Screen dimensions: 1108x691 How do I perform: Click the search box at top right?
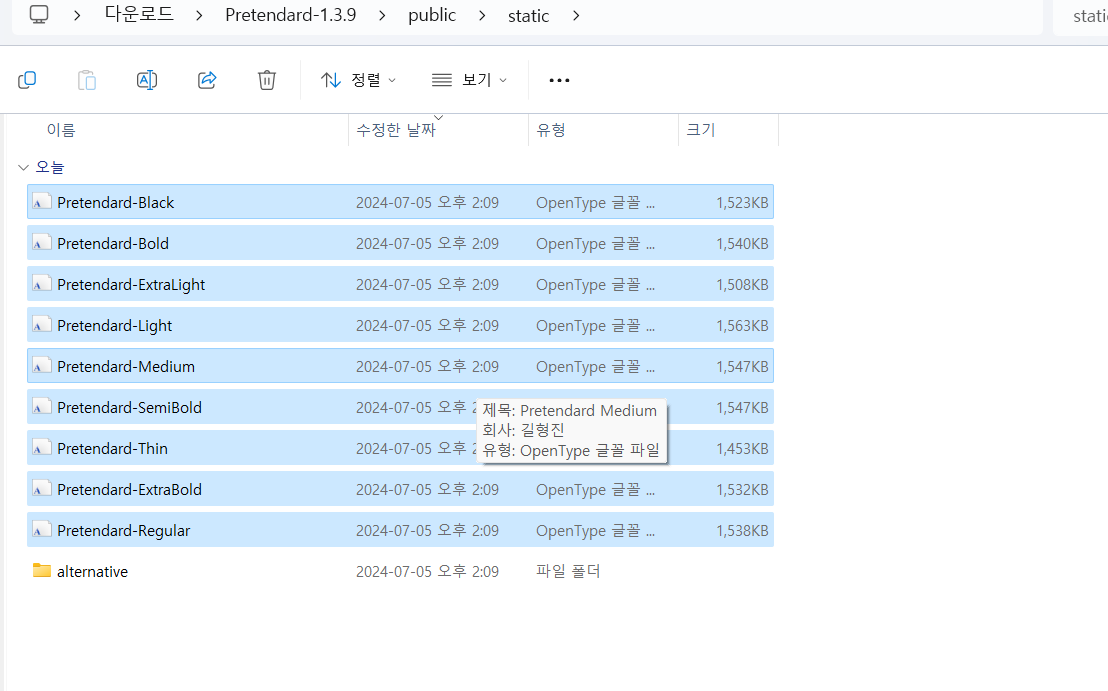[x=1080, y=16]
